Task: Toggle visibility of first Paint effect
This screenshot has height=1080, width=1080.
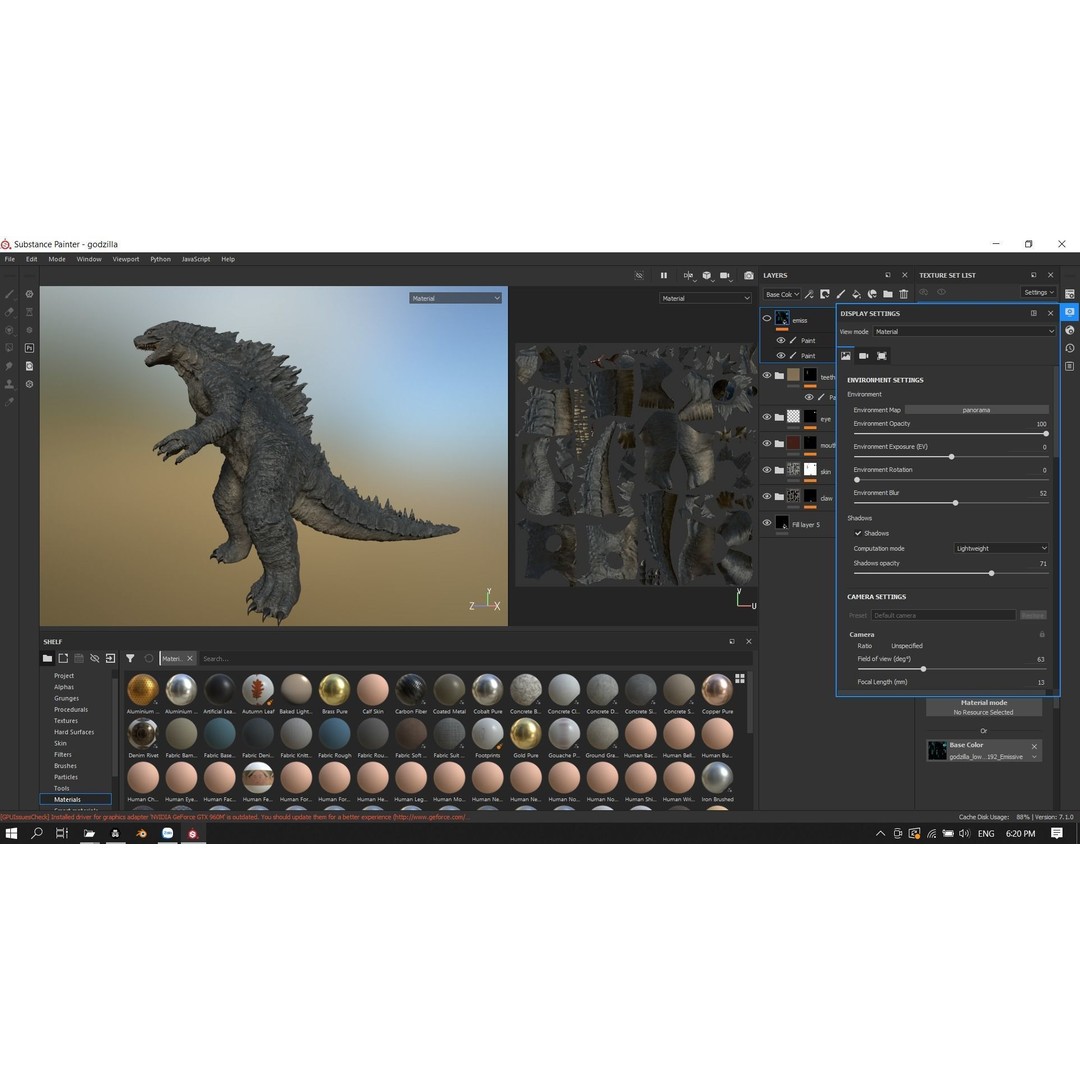Action: tap(780, 340)
